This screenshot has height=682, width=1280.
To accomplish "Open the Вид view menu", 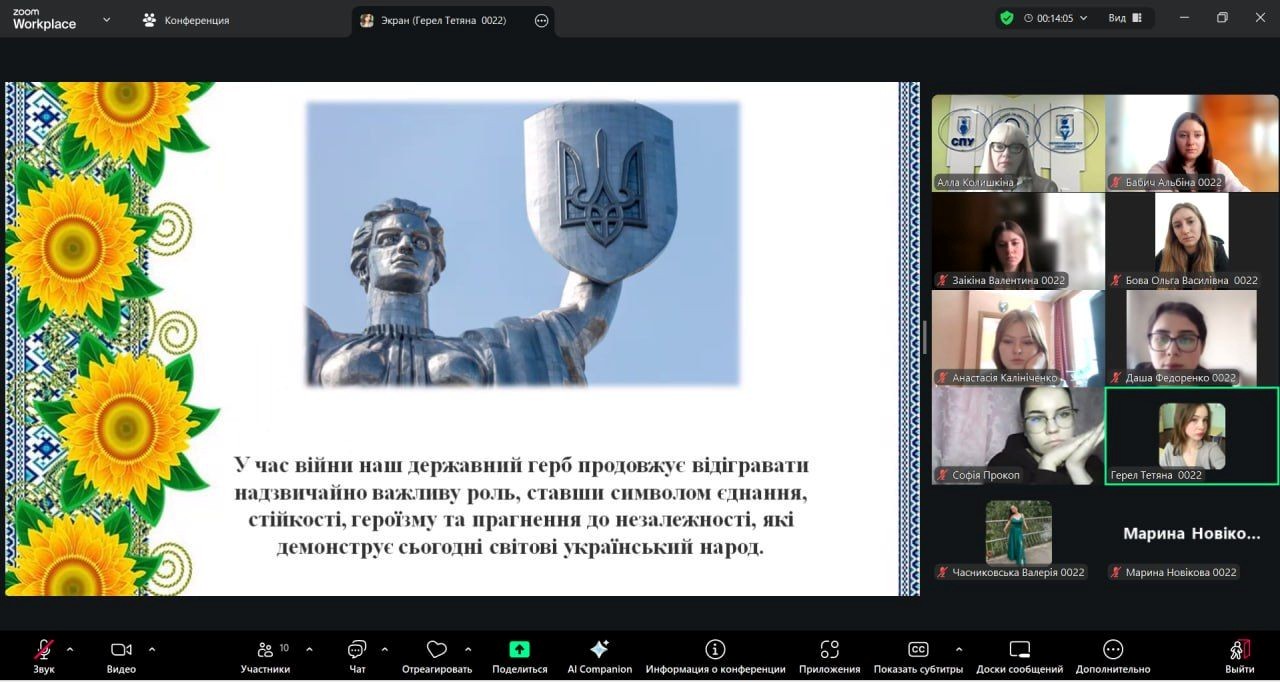I will coord(1124,18).
